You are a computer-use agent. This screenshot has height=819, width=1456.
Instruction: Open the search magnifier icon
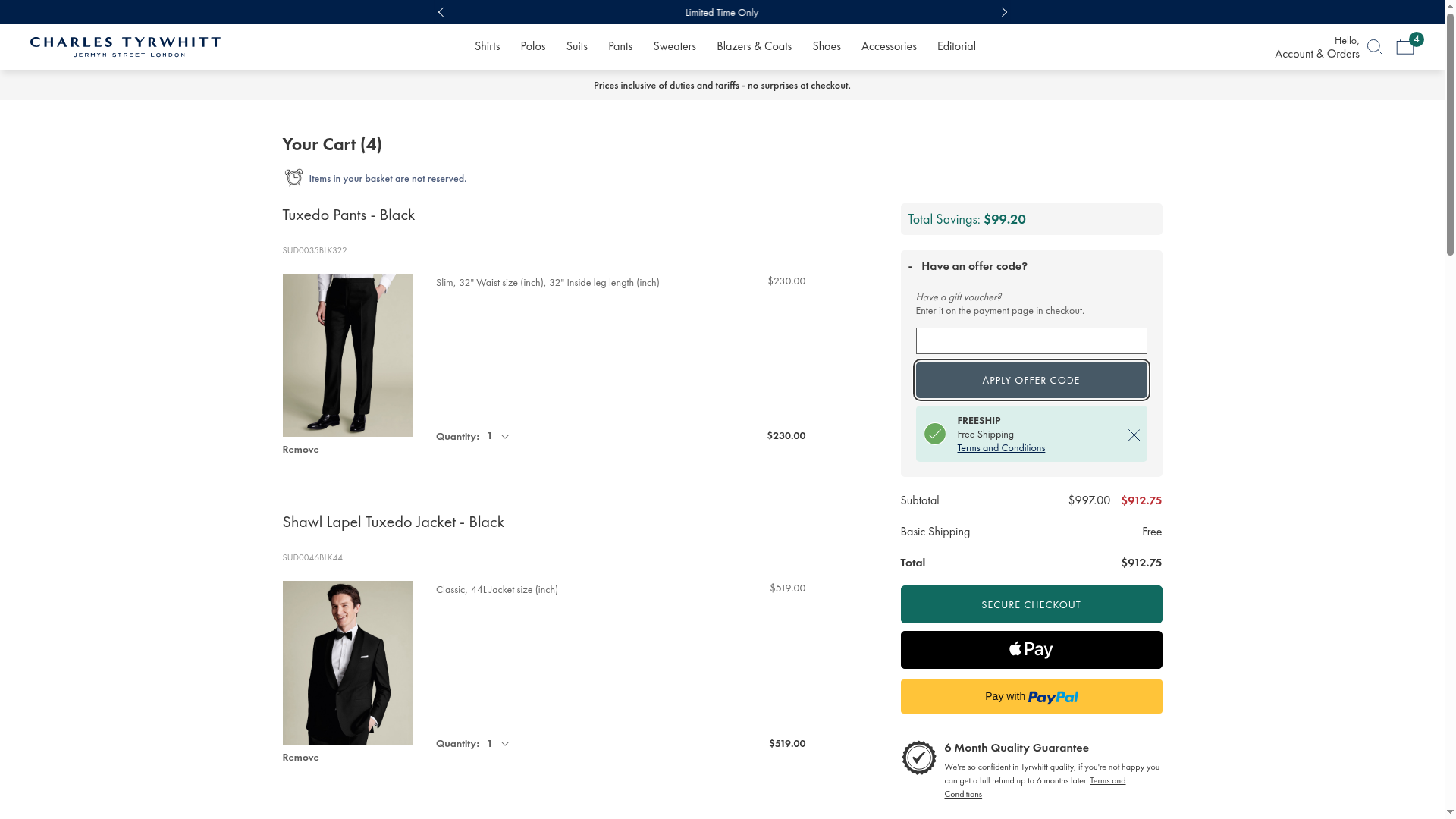[x=1374, y=48]
